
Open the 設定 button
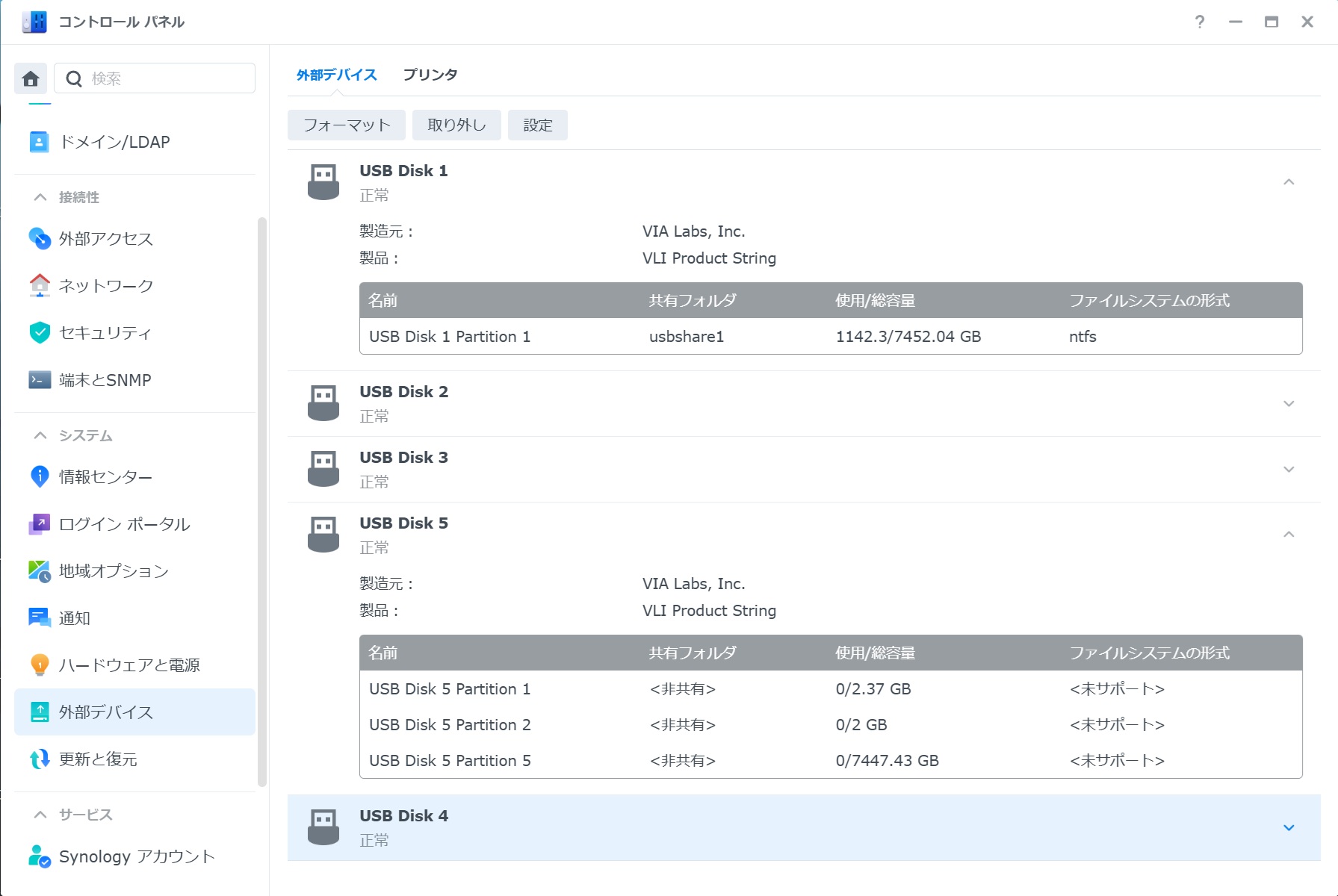(538, 125)
